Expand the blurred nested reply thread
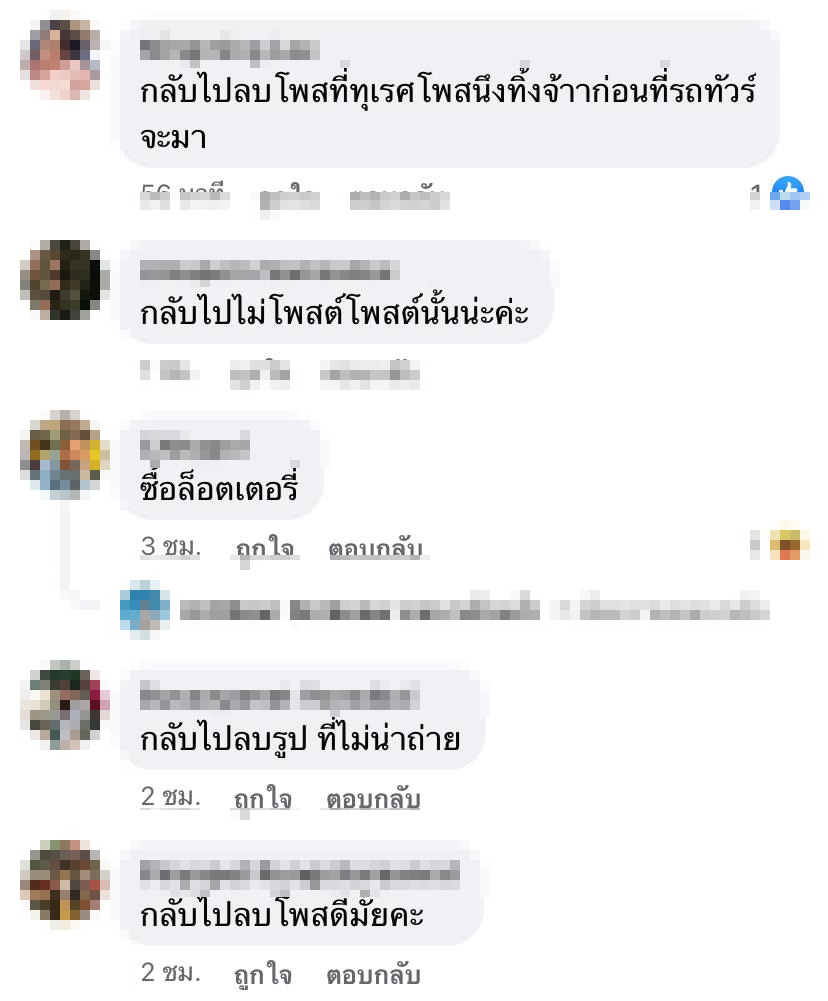Image resolution: width=828 pixels, height=1001 pixels. (x=474, y=609)
